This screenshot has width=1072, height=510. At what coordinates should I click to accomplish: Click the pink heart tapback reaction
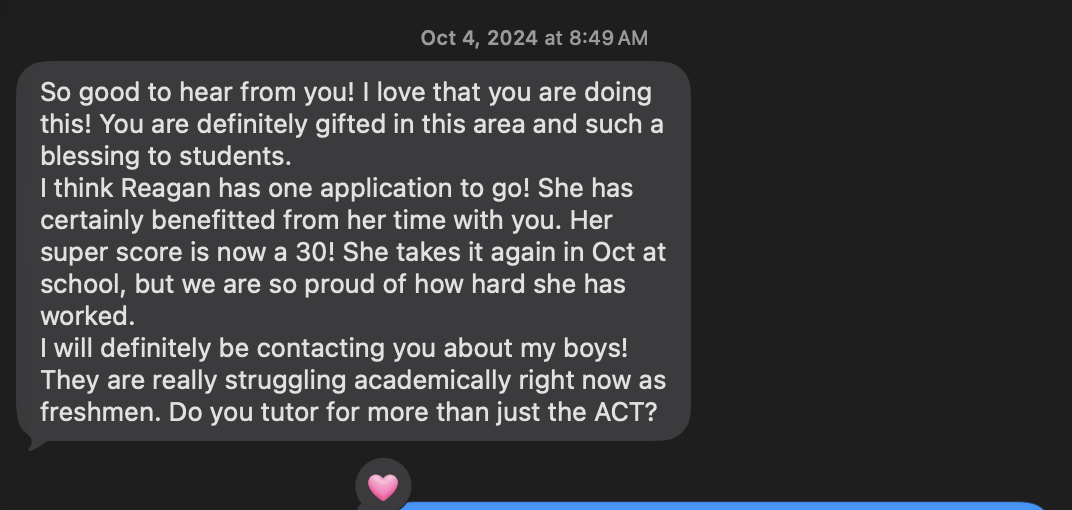383,487
